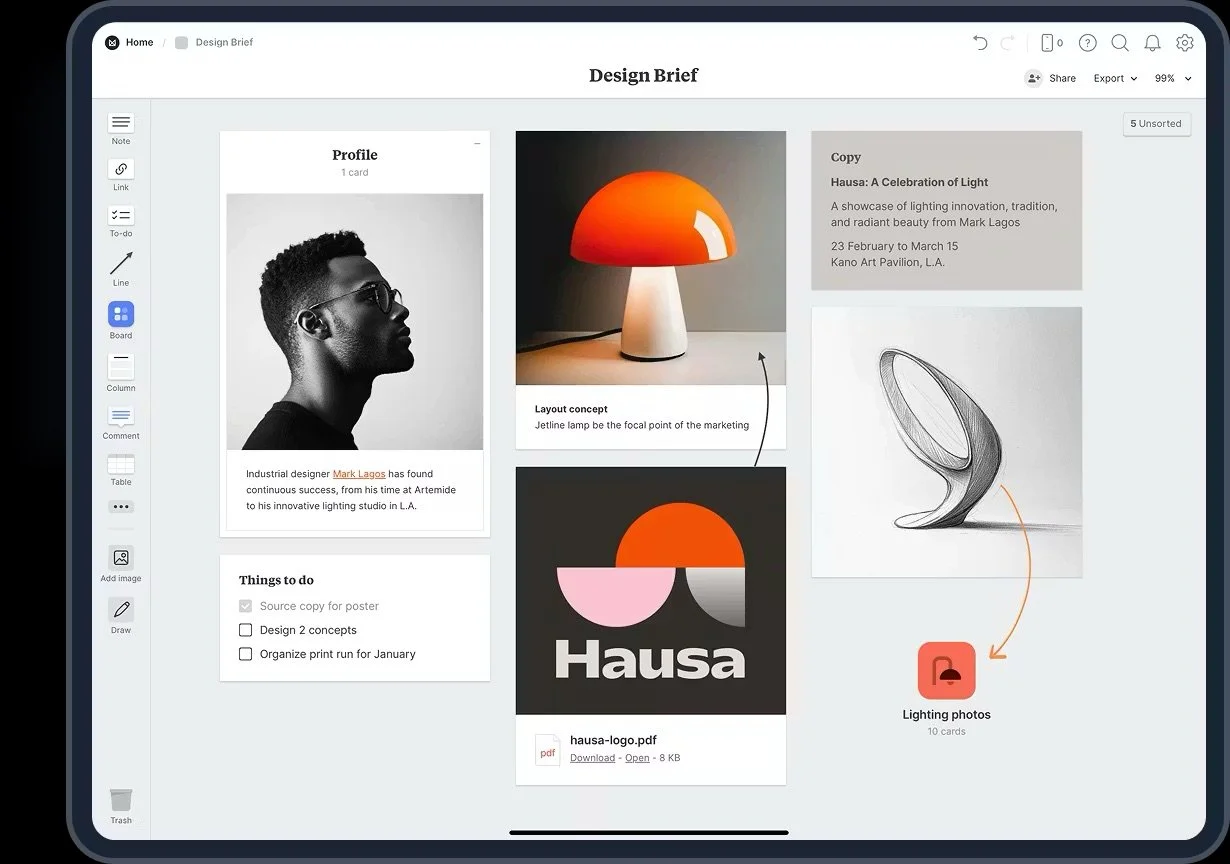
Task: Uncheck Source copy for poster checkbox
Action: (245, 606)
